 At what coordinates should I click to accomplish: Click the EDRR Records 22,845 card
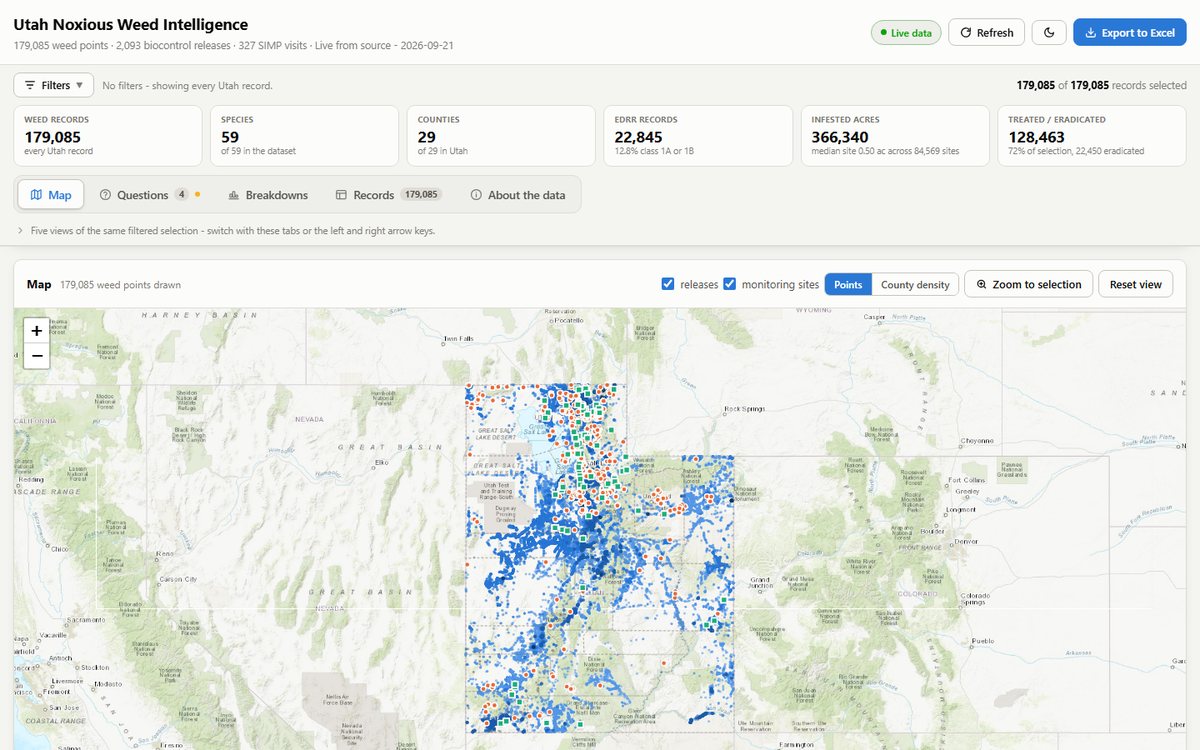pyautogui.click(x=698, y=136)
